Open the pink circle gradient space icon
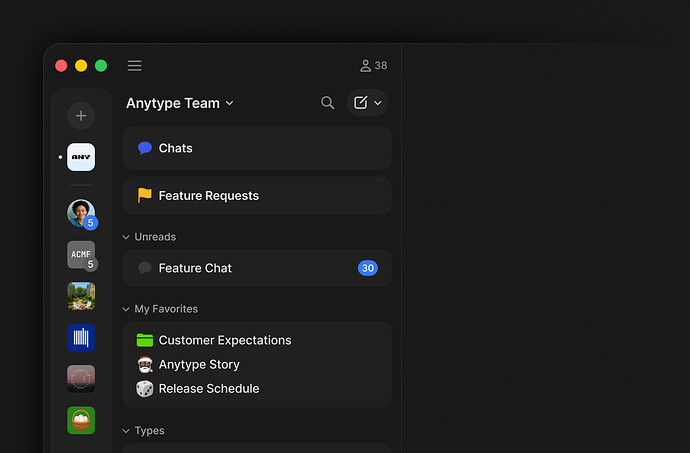The width and height of the screenshot is (690, 453). pyautogui.click(x=81, y=379)
